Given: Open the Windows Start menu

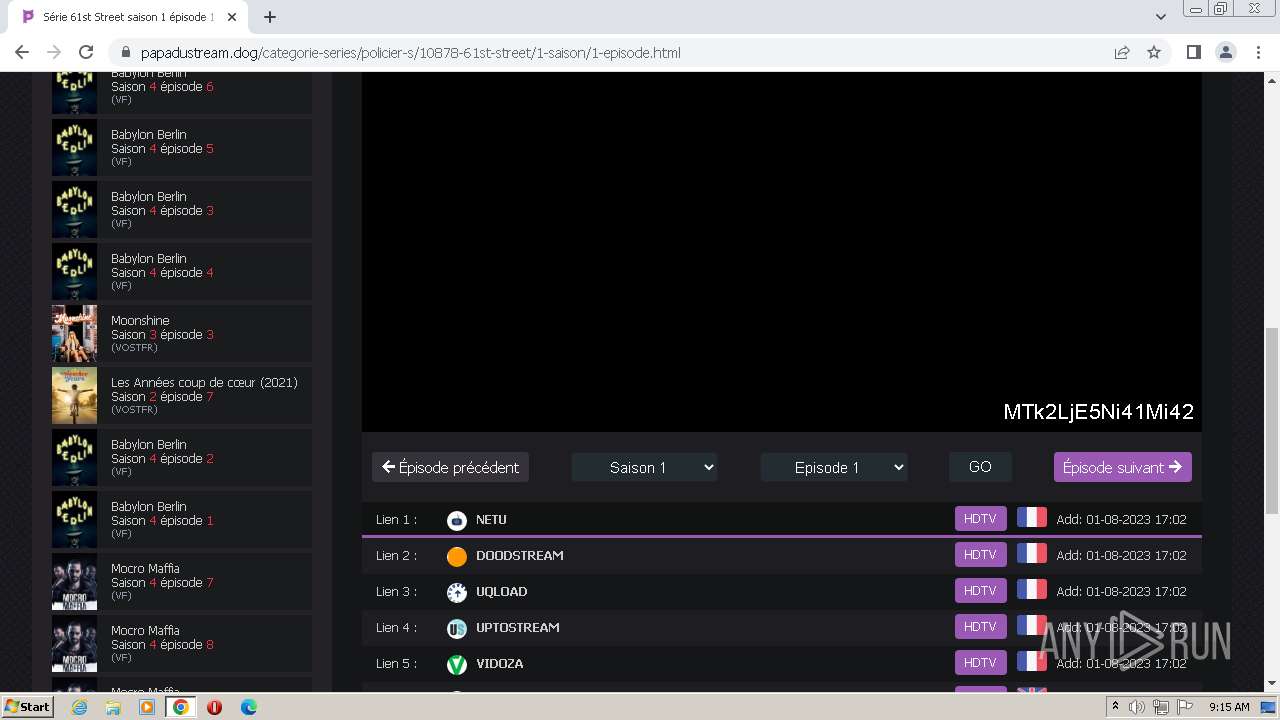Looking at the screenshot, I should pyautogui.click(x=28, y=707).
